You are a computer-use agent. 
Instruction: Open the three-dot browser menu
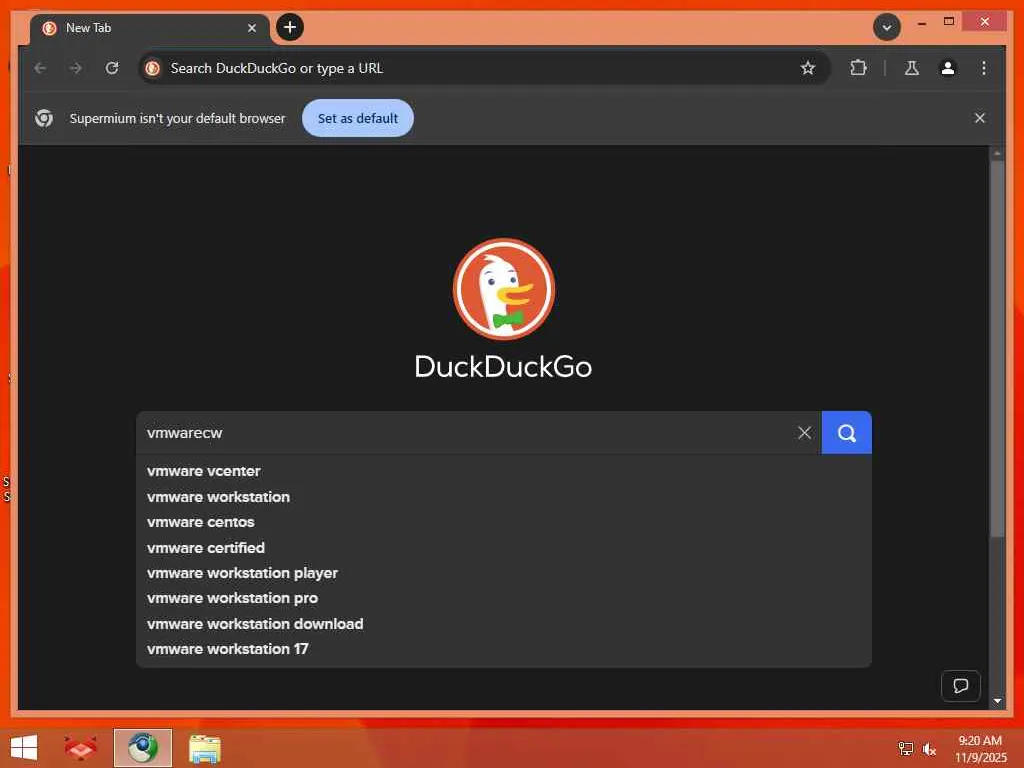(x=984, y=68)
